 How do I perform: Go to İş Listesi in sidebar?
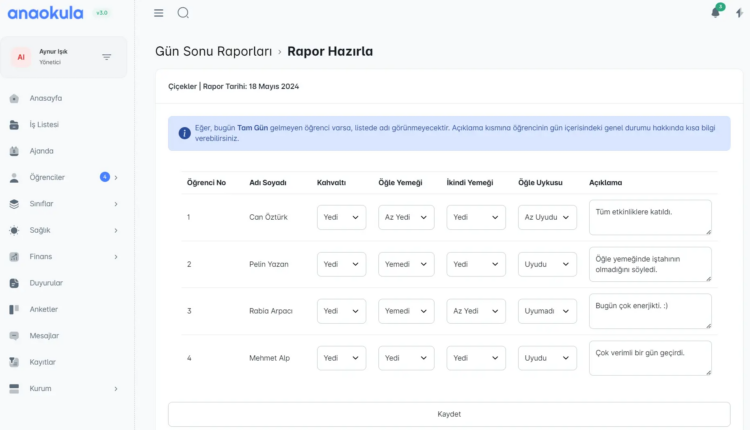pyautogui.click(x=44, y=125)
